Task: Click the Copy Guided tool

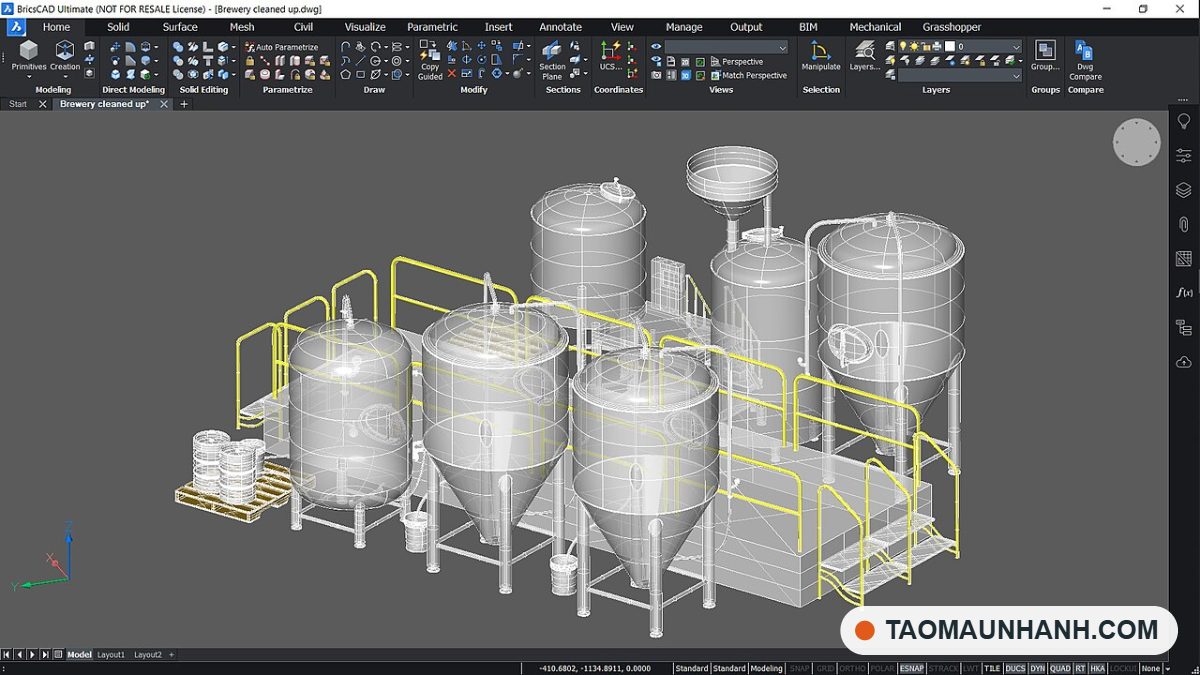Action: pos(430,60)
